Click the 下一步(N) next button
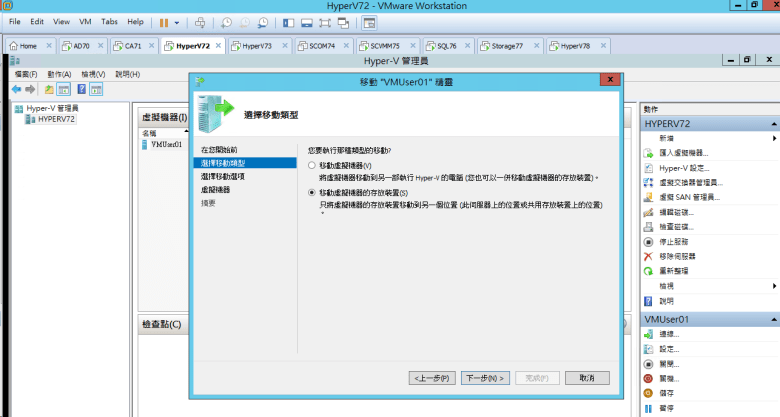 485,378
